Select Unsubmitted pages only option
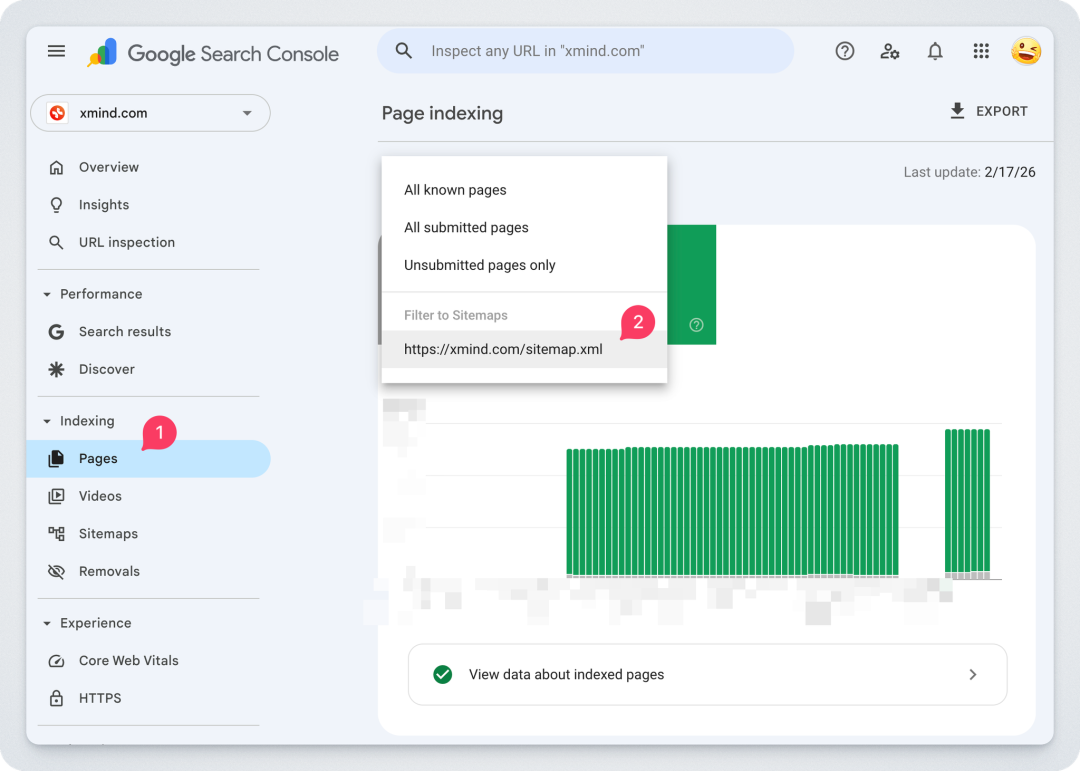The image size is (1080, 771). [x=524, y=265]
